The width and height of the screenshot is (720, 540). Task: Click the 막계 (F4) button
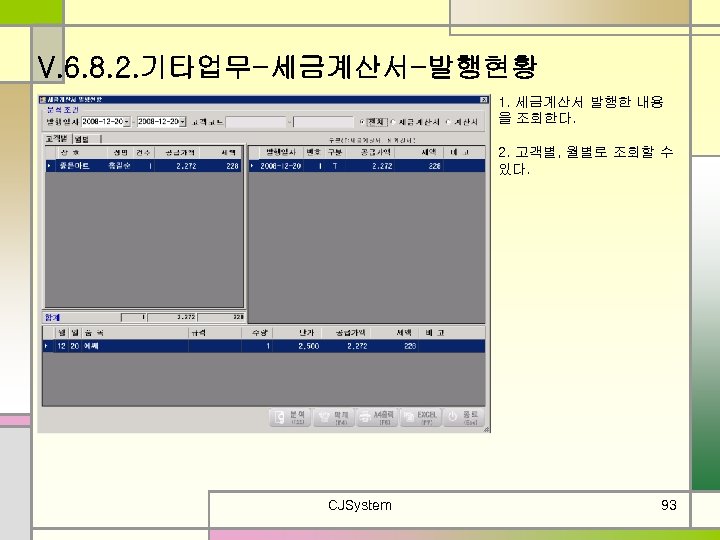point(333,417)
